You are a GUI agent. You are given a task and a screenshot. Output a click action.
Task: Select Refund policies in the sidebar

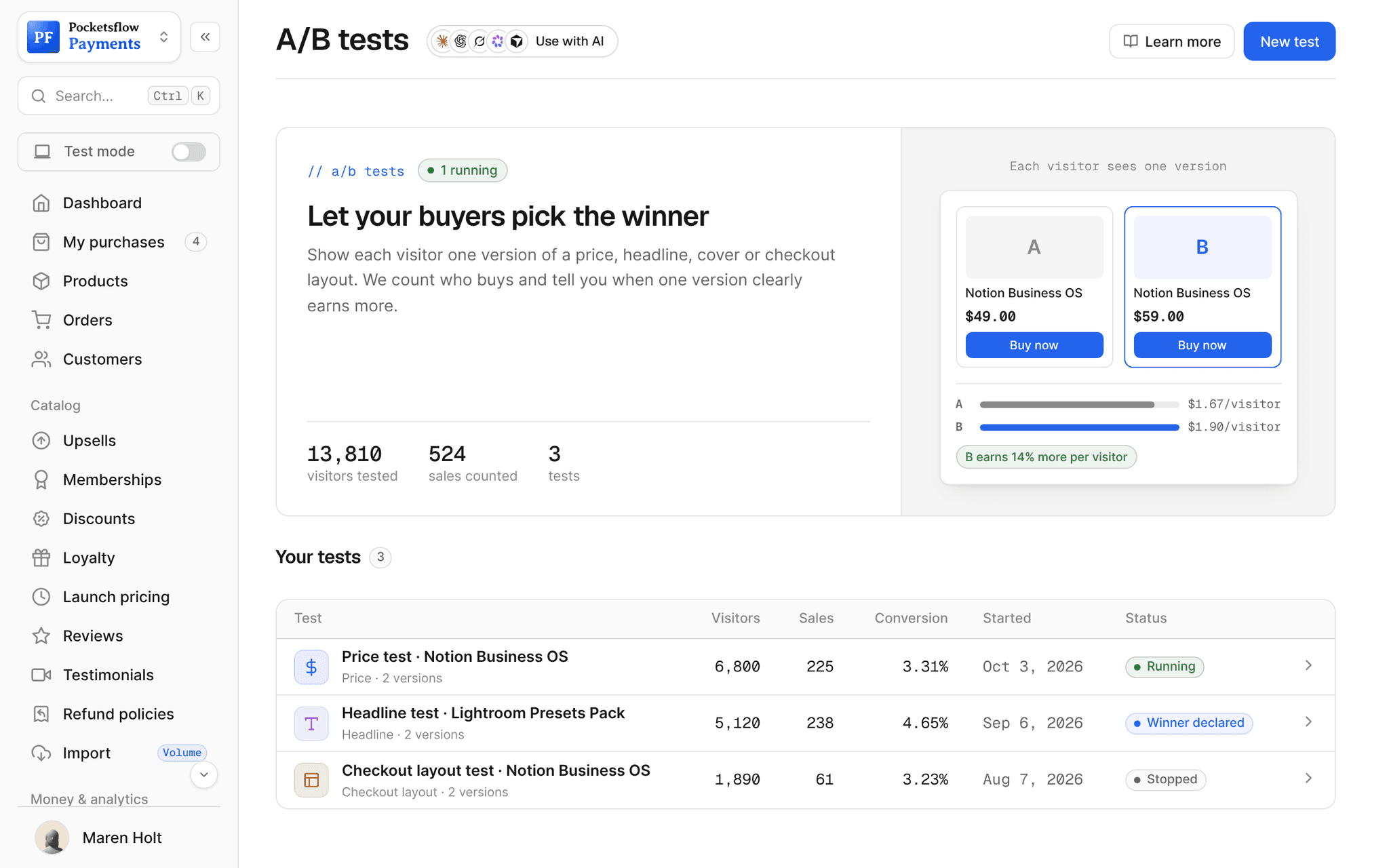click(119, 714)
